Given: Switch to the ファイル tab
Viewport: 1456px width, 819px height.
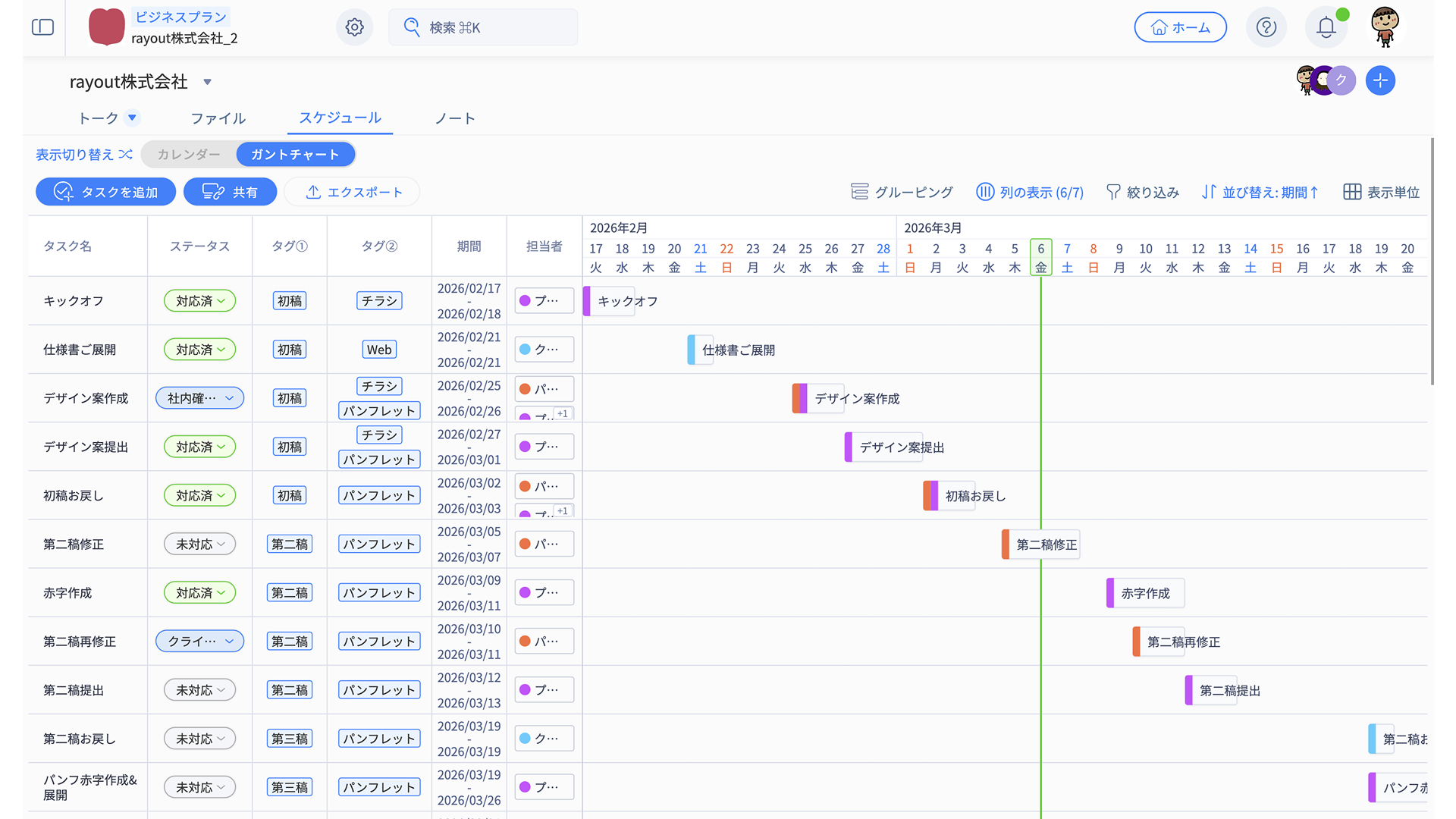Looking at the screenshot, I should click(218, 118).
